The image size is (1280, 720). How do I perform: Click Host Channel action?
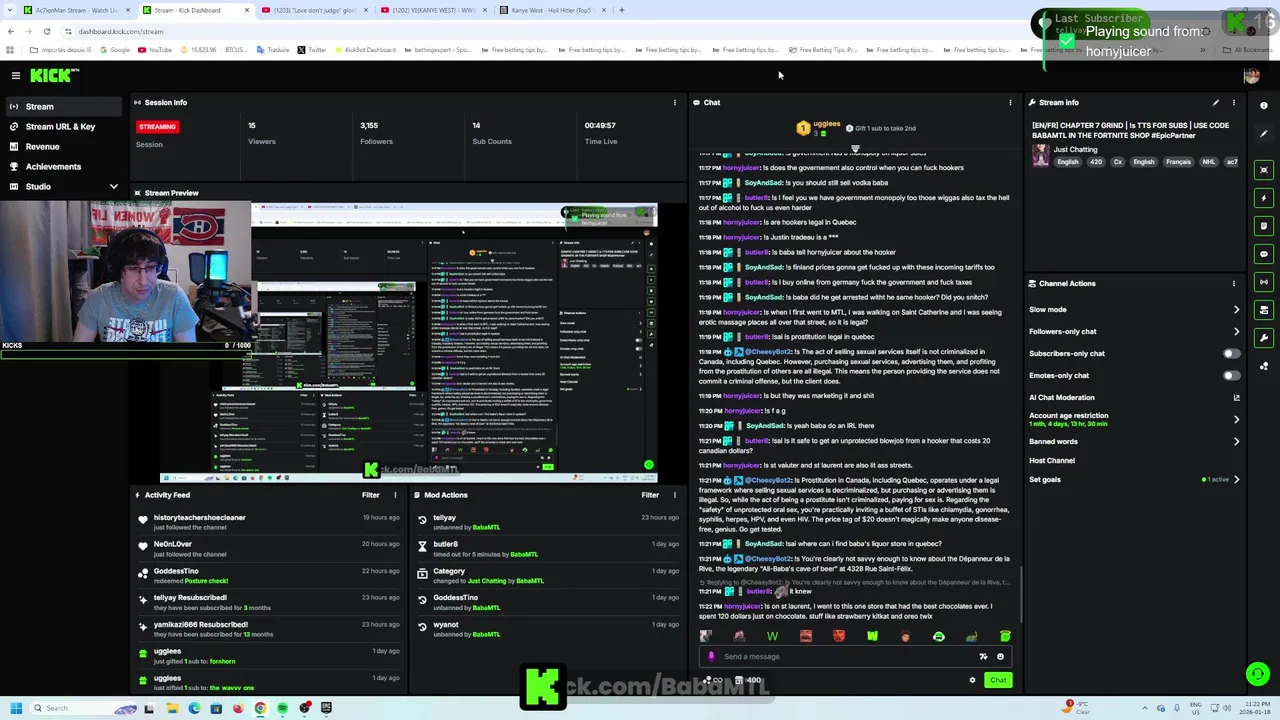pos(1052,460)
